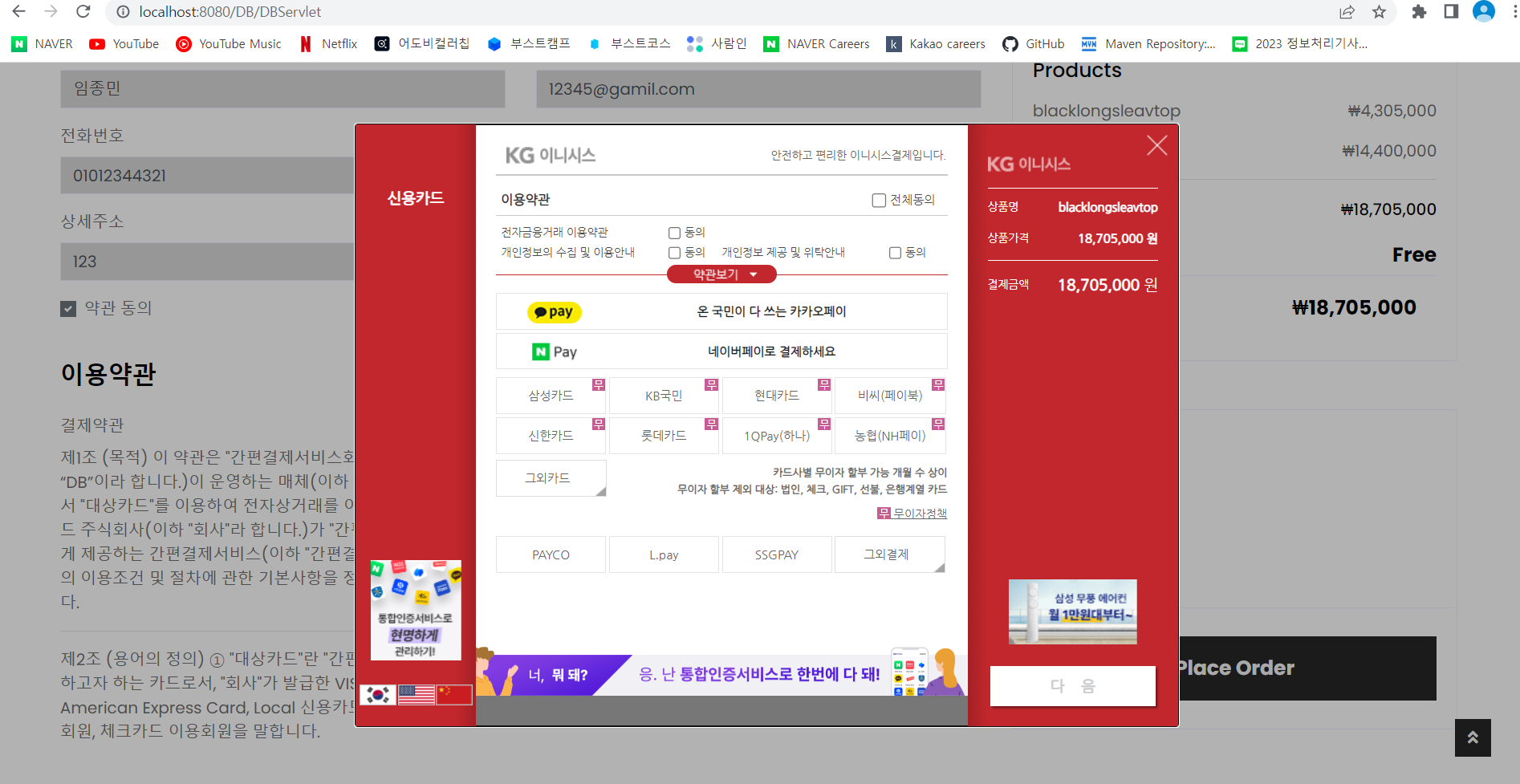Expand the 약관보기 dropdown

(x=721, y=274)
